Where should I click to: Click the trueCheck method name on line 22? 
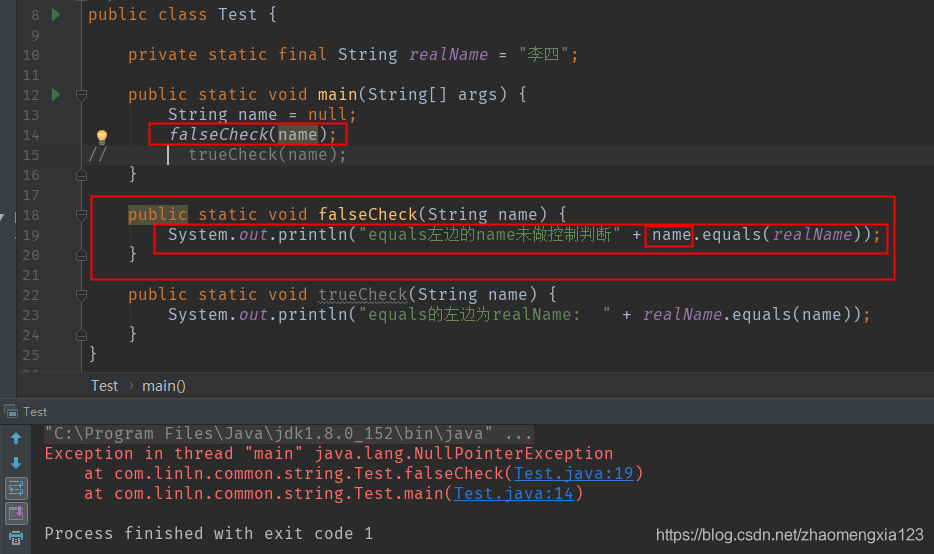tap(363, 295)
